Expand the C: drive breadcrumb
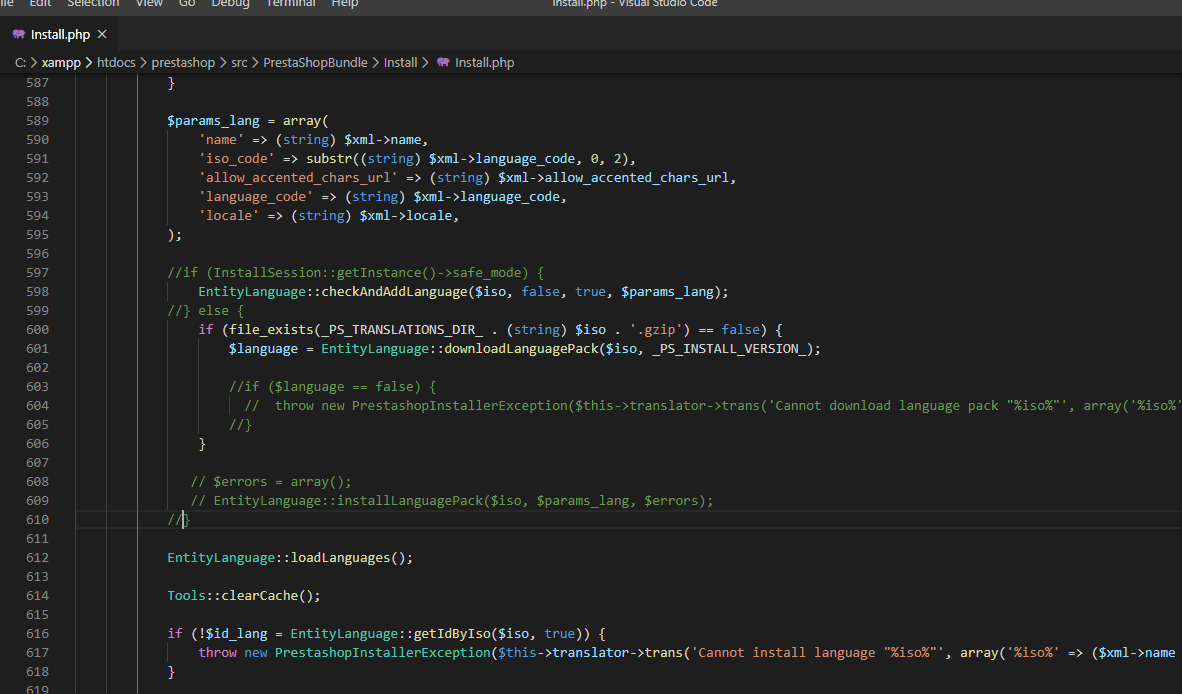Screen dimensions: 1182x694 (20, 62)
